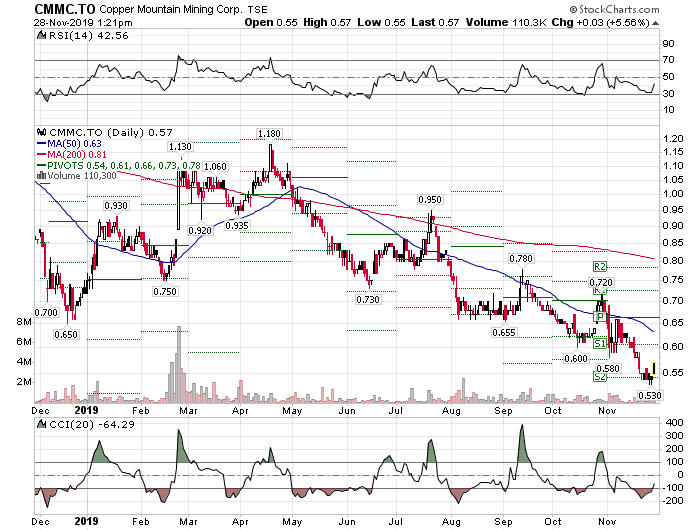Screen dimensions: 700x530
Task: Click the 0.700 December low label
Action: 46,312
